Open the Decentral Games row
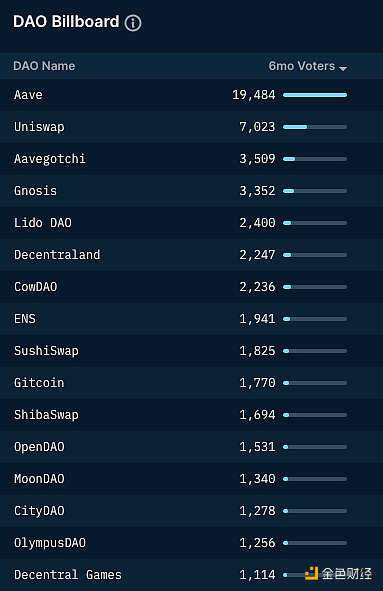Image resolution: width=383 pixels, height=591 pixels. tap(192, 575)
